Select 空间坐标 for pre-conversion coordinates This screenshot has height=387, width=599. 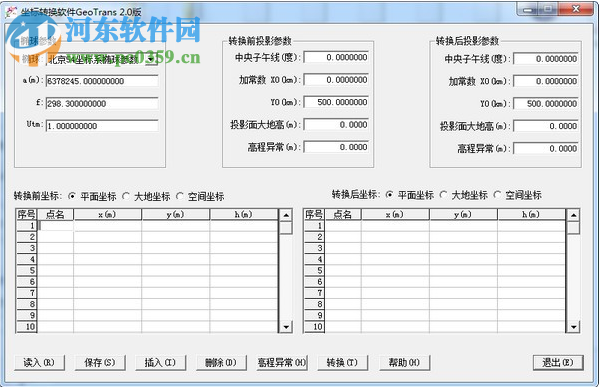[x=200, y=196]
